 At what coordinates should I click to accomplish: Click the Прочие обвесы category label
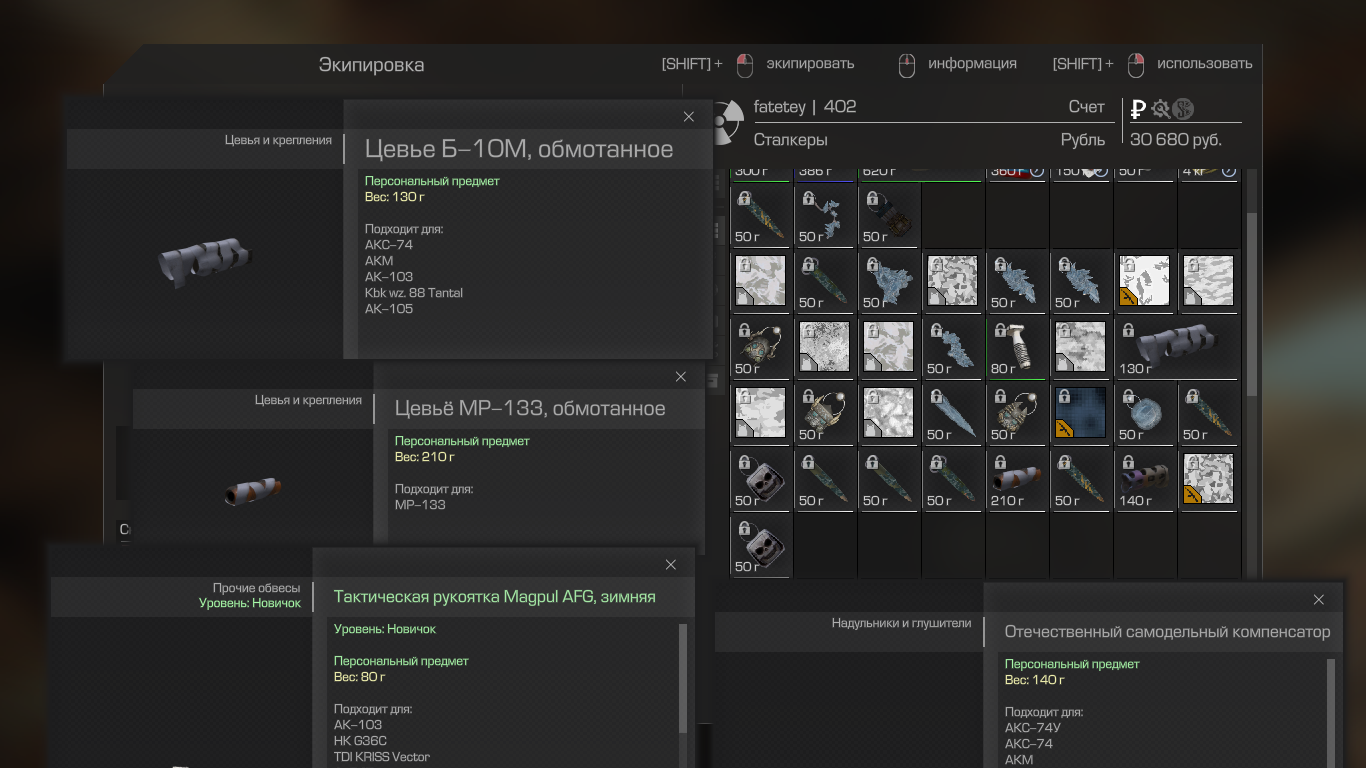coord(257,588)
